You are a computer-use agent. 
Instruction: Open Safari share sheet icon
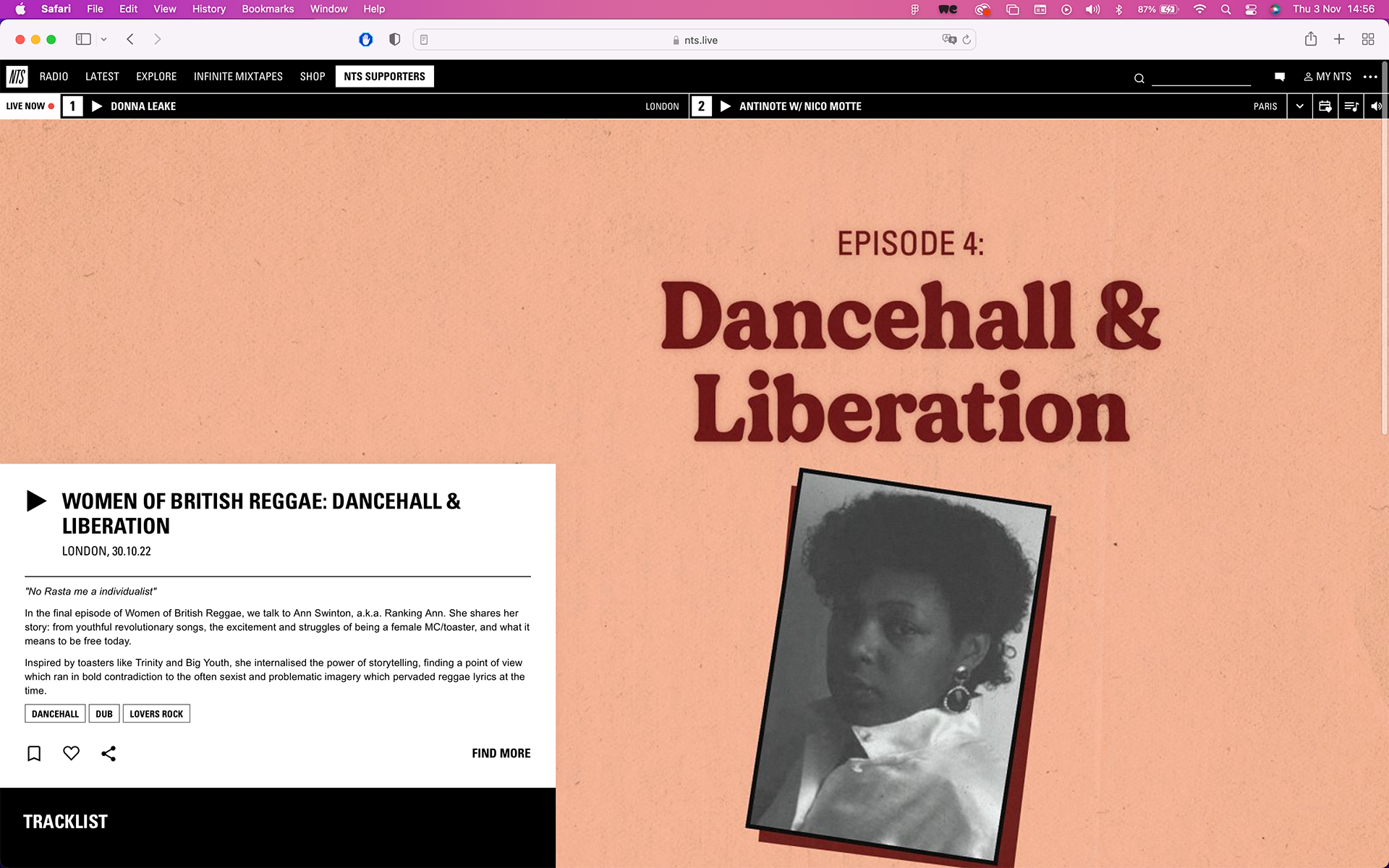pos(1311,39)
